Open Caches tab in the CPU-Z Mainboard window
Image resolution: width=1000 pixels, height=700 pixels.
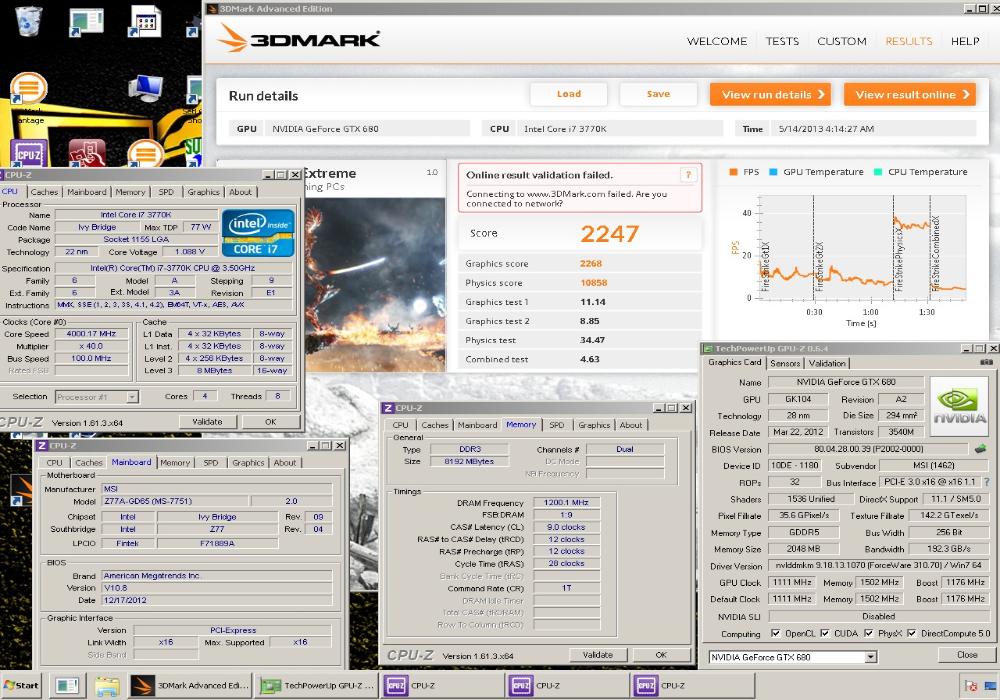89,462
